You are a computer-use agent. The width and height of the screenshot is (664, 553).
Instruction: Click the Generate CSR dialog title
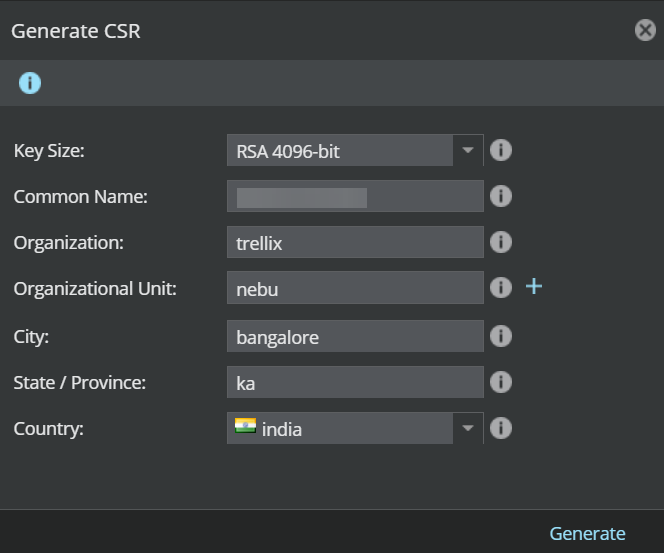click(76, 31)
